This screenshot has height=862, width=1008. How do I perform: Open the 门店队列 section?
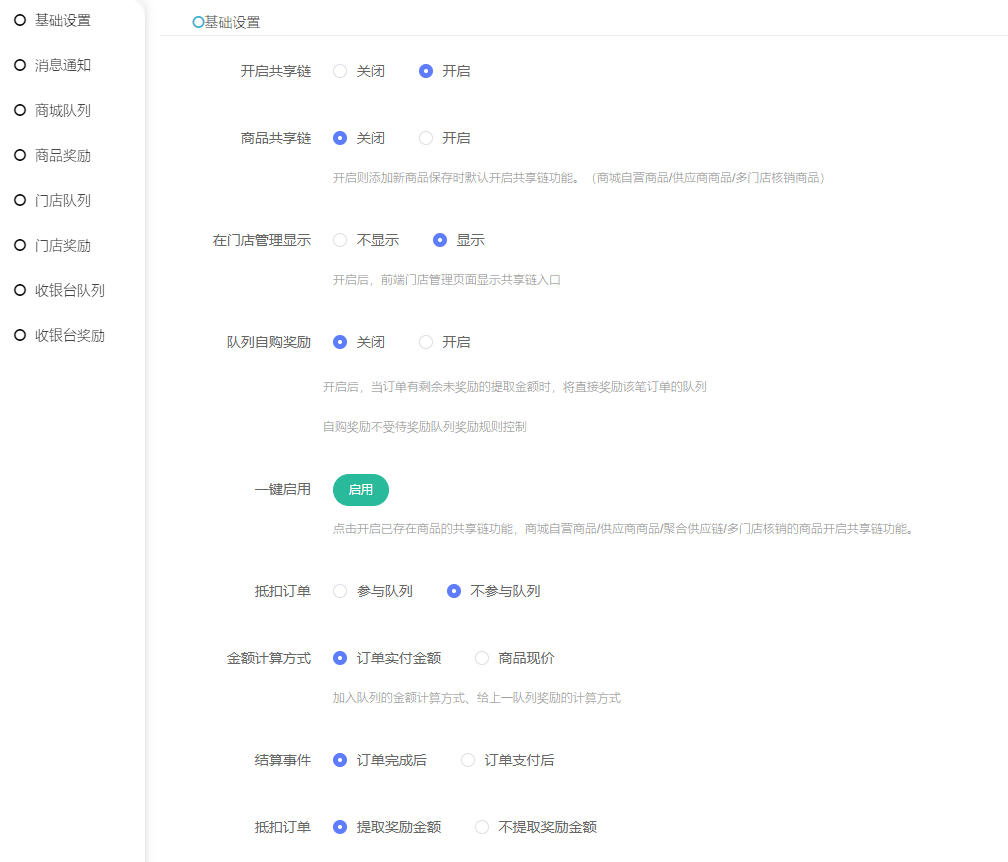[62, 200]
